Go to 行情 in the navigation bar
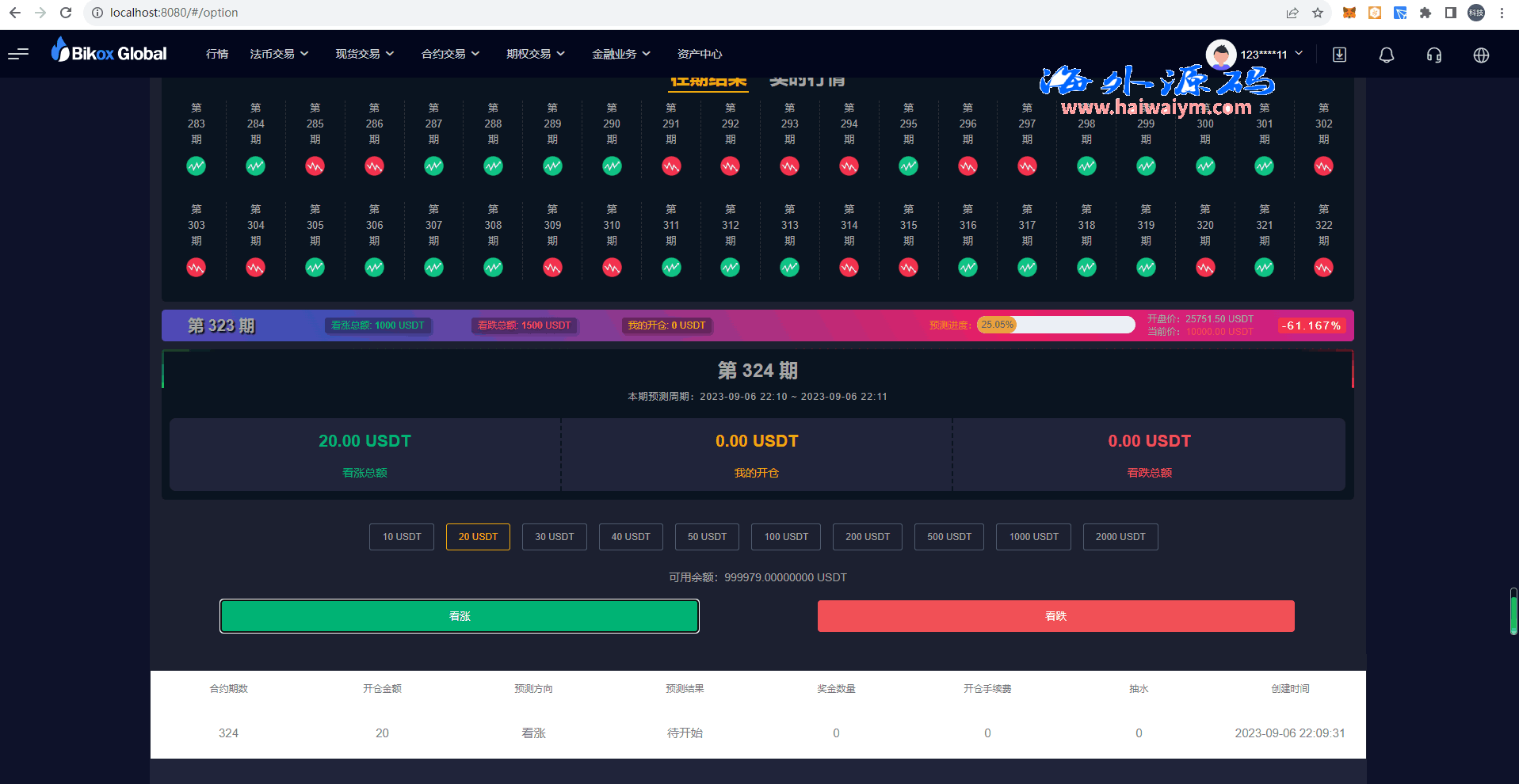The image size is (1519, 784). (216, 54)
